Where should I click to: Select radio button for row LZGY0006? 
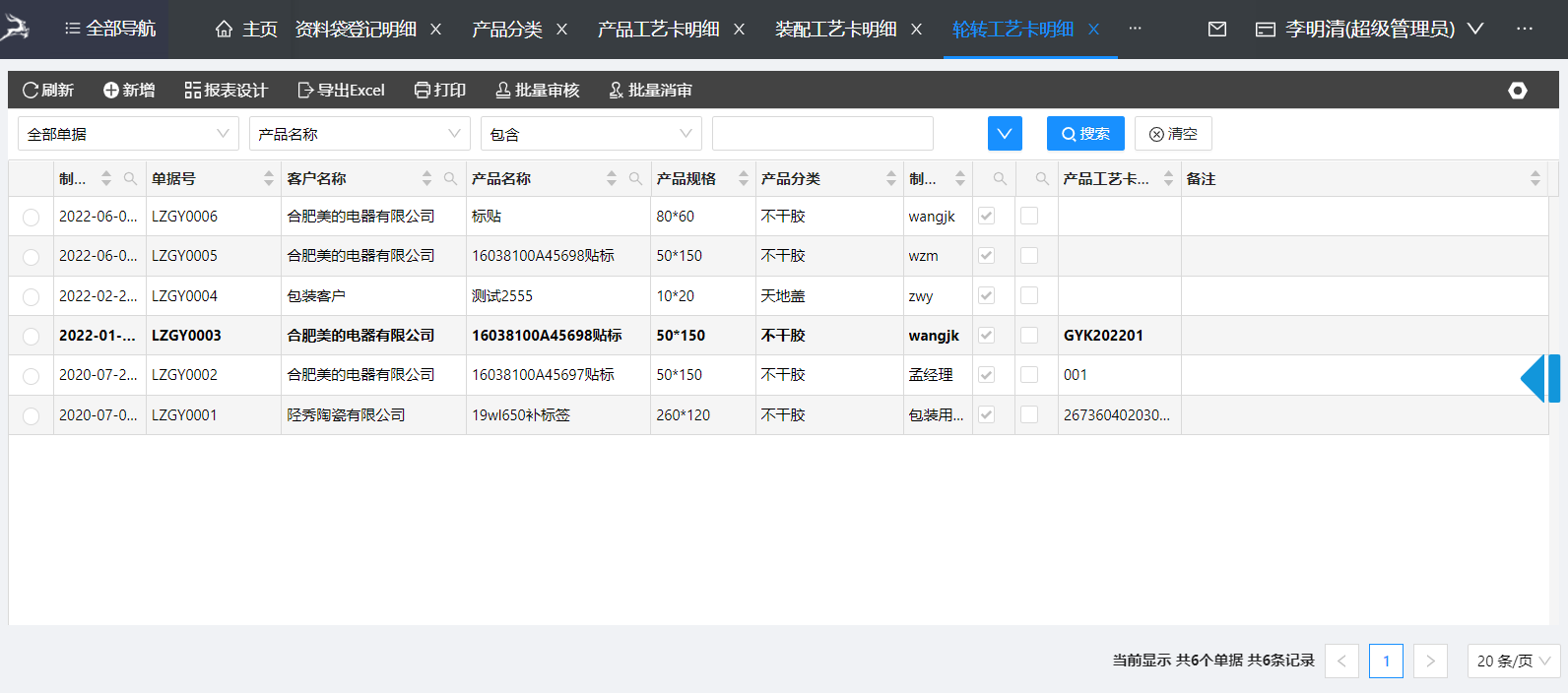pyautogui.click(x=32, y=218)
